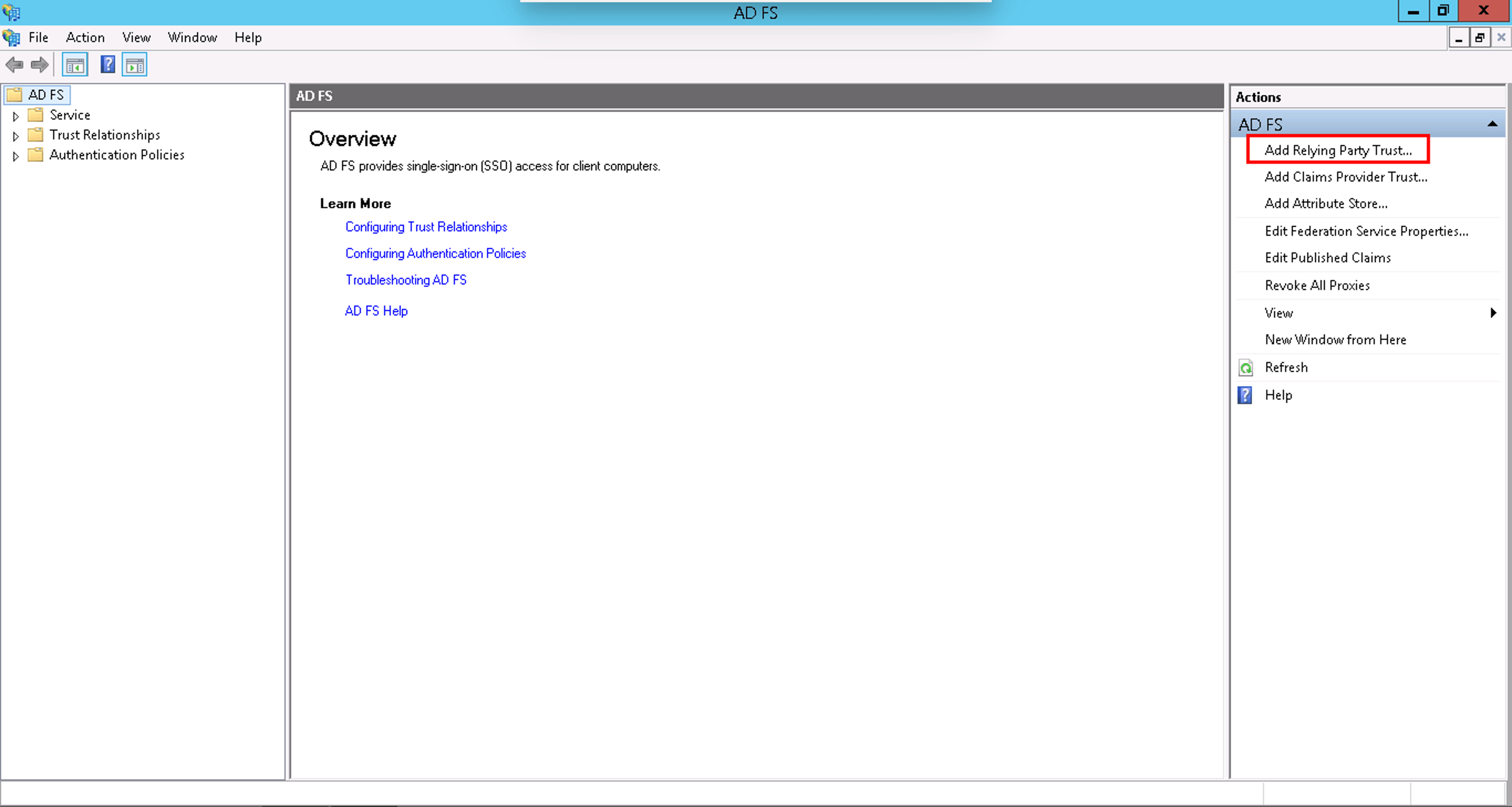The width and height of the screenshot is (1512, 807).
Task: Click the MMC icon beside File menu
Action: coord(11,37)
